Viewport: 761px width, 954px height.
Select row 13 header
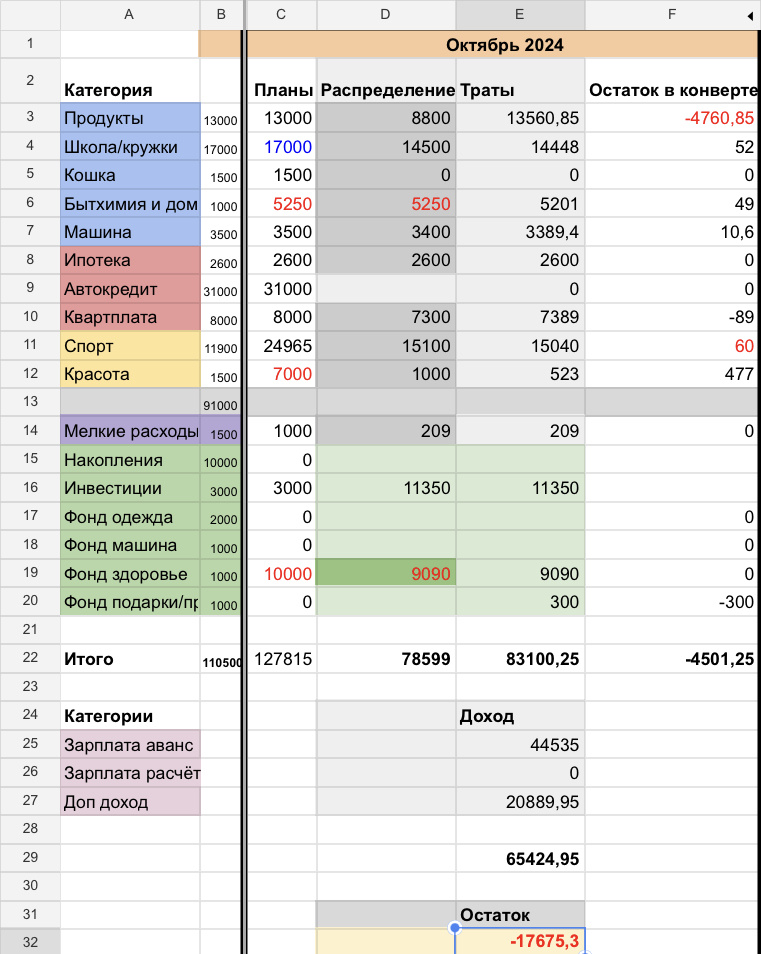(x=30, y=402)
